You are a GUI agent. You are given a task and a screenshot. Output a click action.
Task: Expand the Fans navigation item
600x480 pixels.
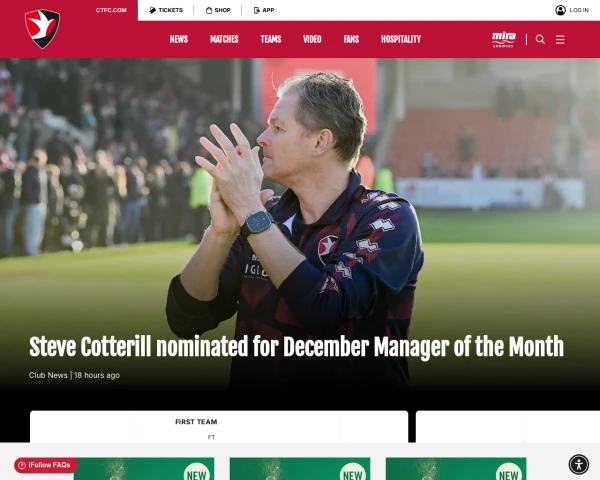[351, 39]
